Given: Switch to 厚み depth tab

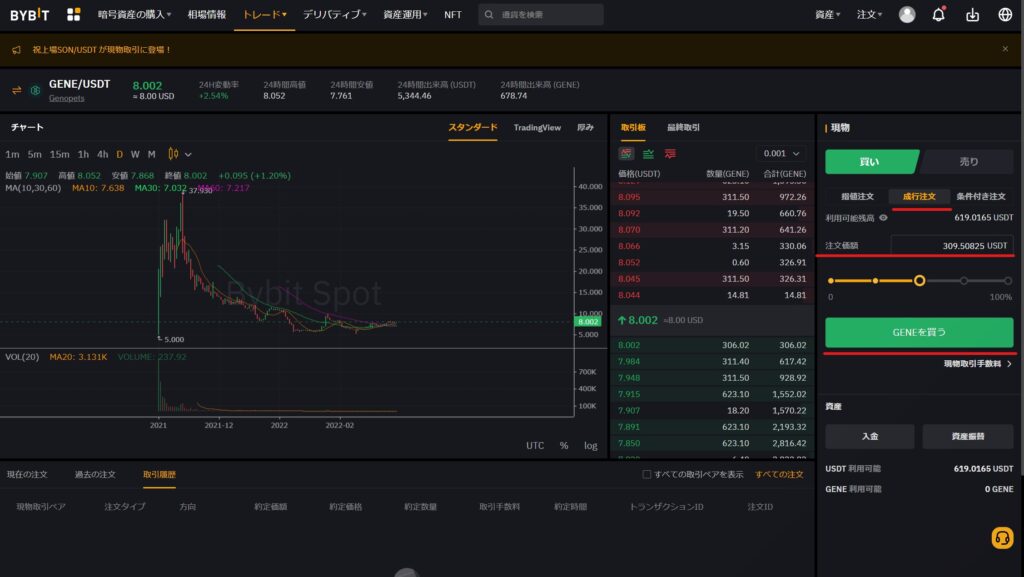Looking at the screenshot, I should tap(585, 127).
